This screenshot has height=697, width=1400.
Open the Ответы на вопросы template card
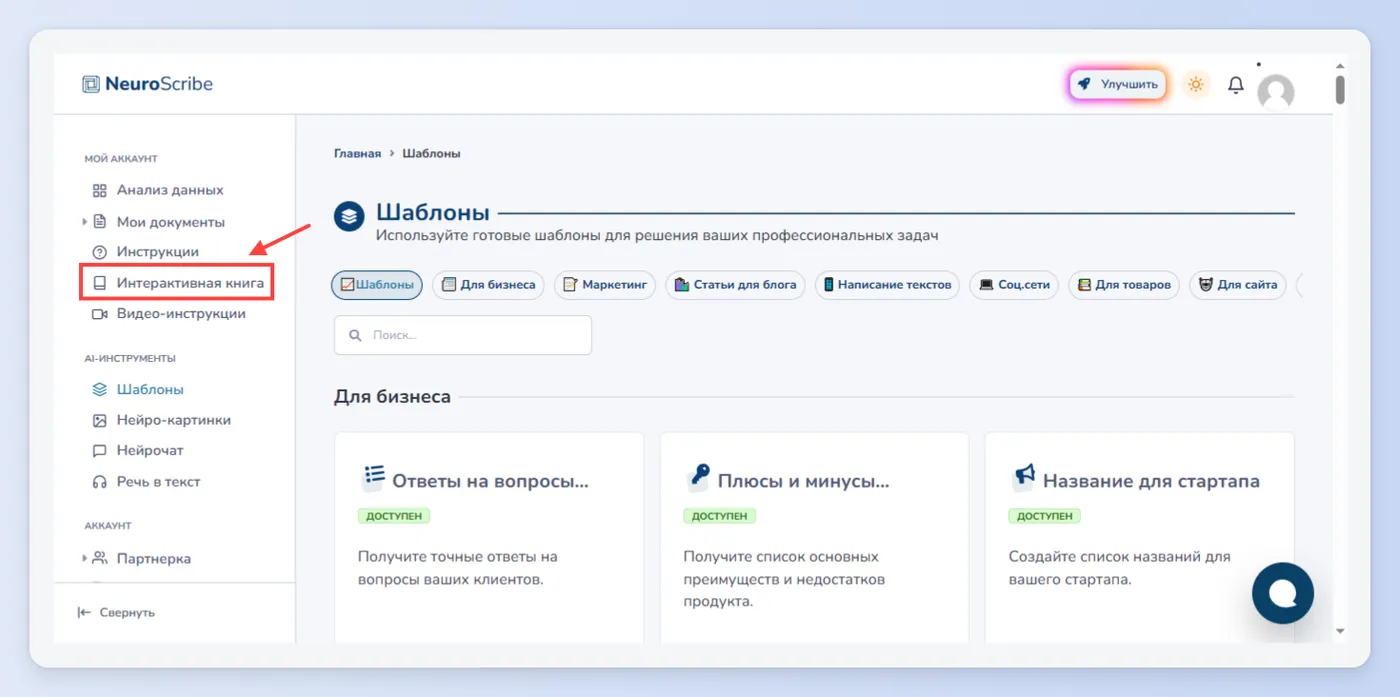489,537
